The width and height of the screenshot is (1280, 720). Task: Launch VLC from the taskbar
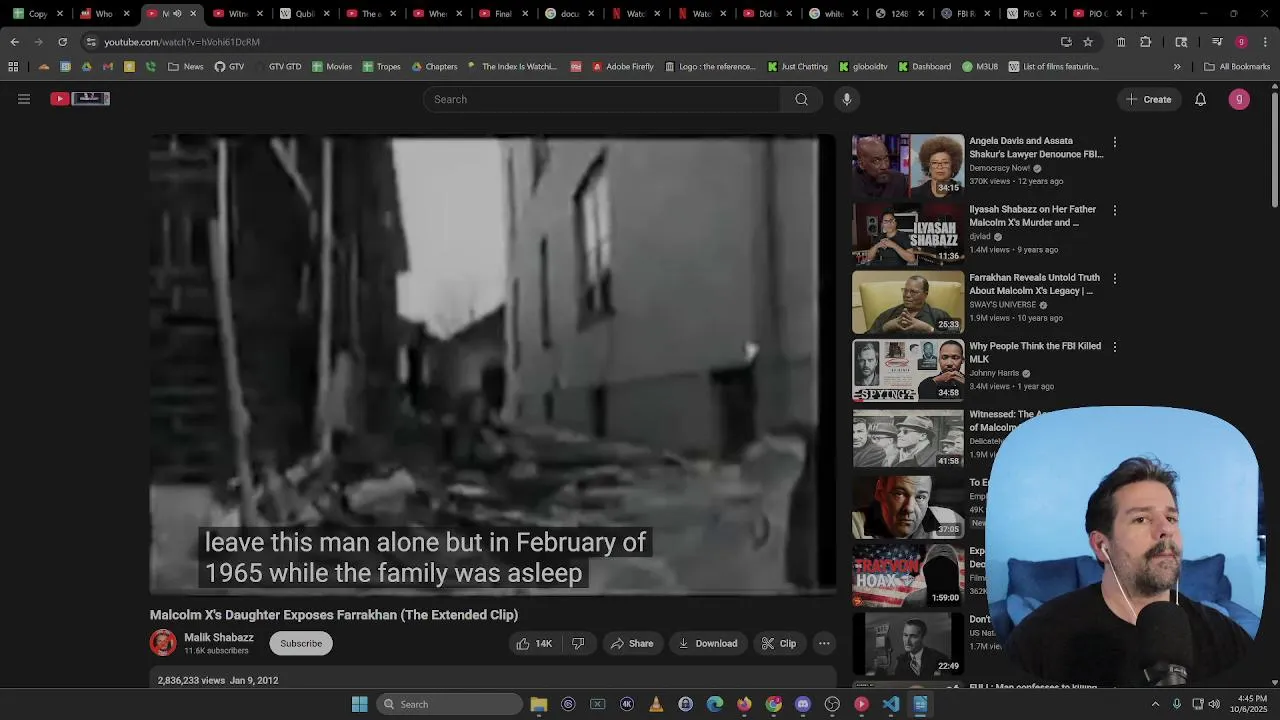656,704
